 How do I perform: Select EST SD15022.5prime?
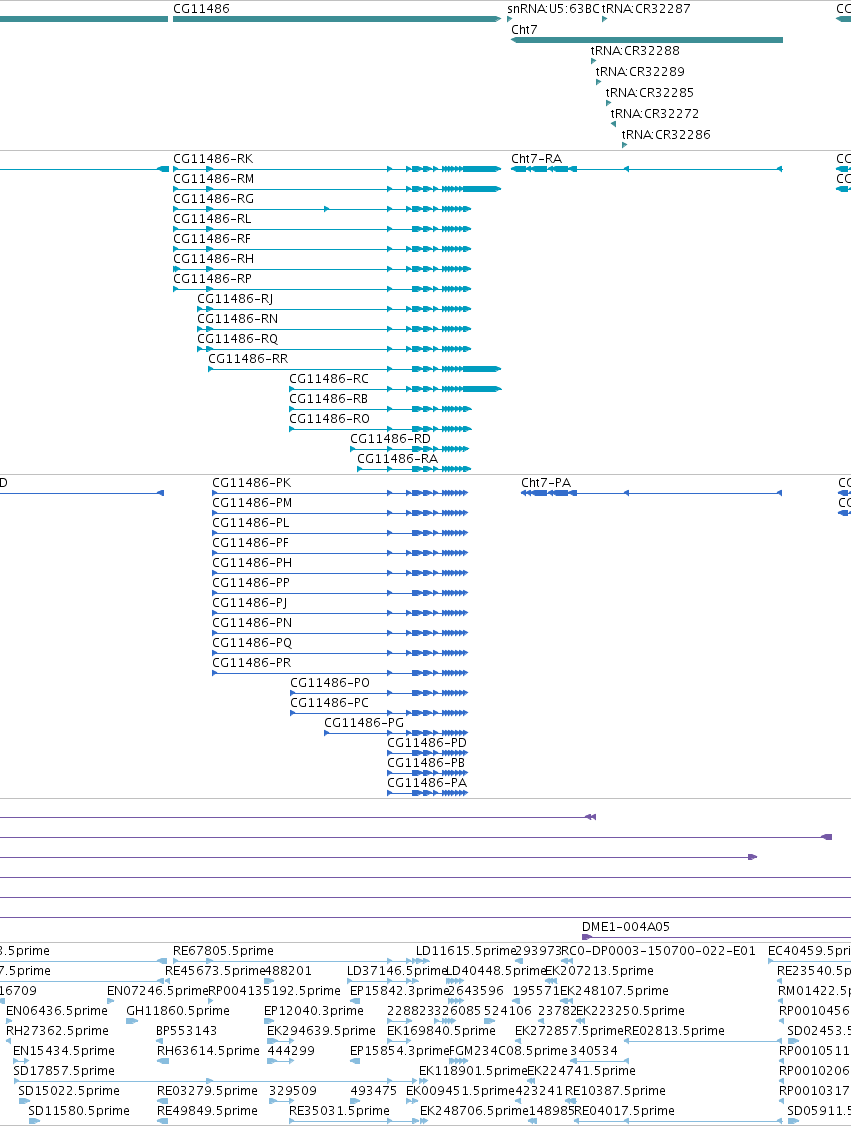[x=69, y=1091]
